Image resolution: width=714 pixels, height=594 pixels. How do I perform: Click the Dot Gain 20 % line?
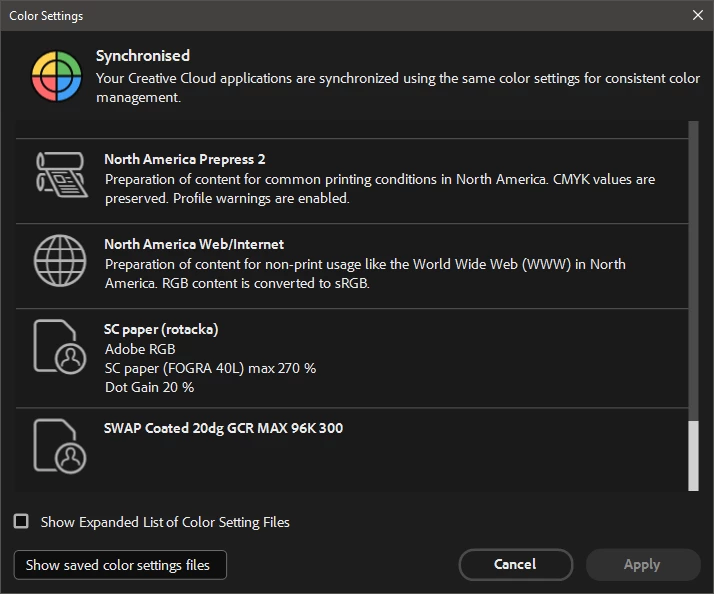click(x=149, y=387)
